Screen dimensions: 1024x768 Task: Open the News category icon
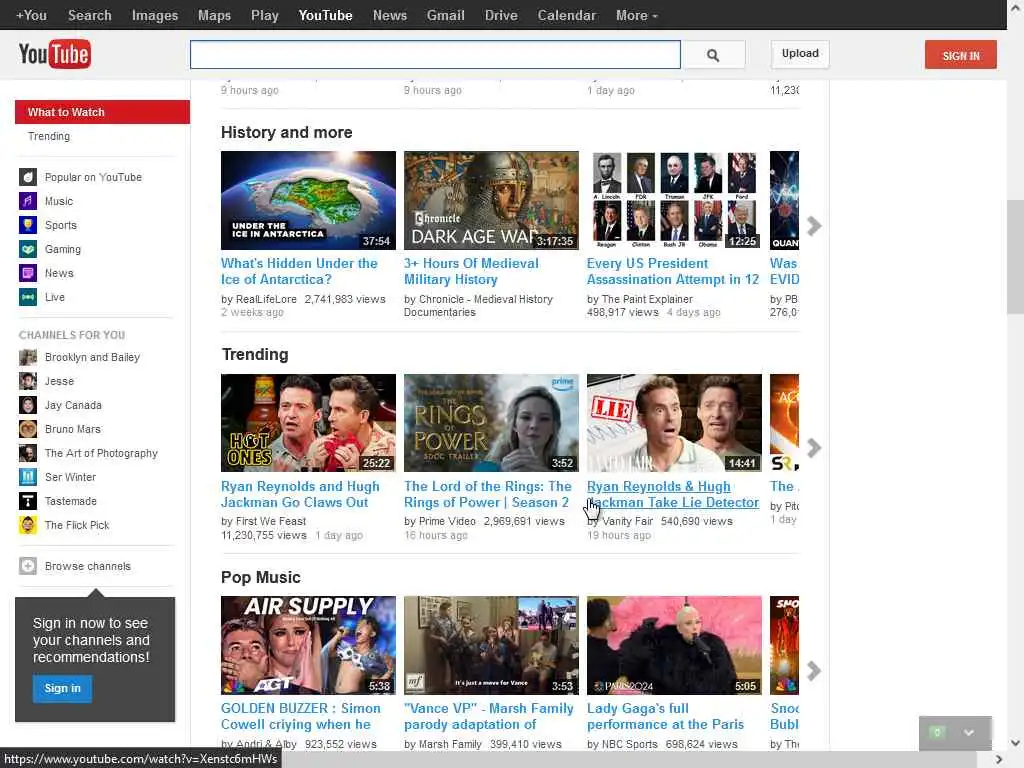tap(27, 273)
